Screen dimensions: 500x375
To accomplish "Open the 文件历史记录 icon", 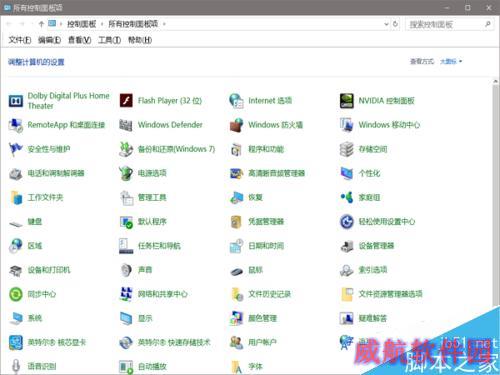I will tap(236, 294).
